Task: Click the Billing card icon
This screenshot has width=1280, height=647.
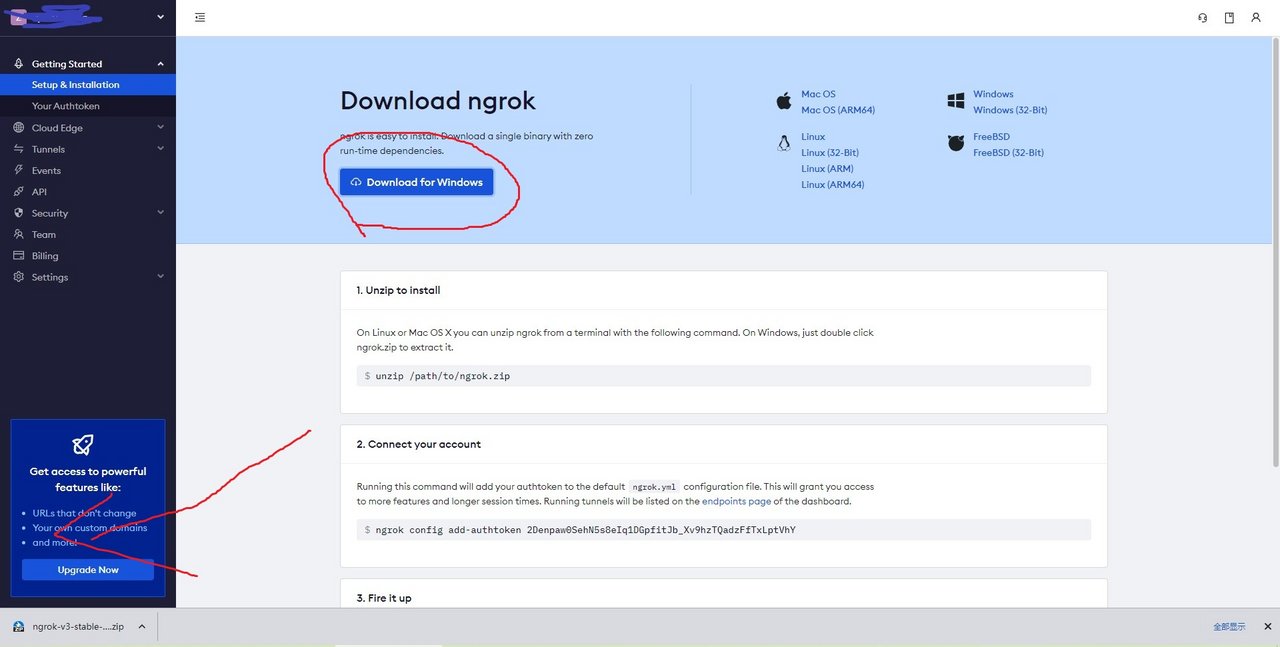Action: pyautogui.click(x=18, y=255)
